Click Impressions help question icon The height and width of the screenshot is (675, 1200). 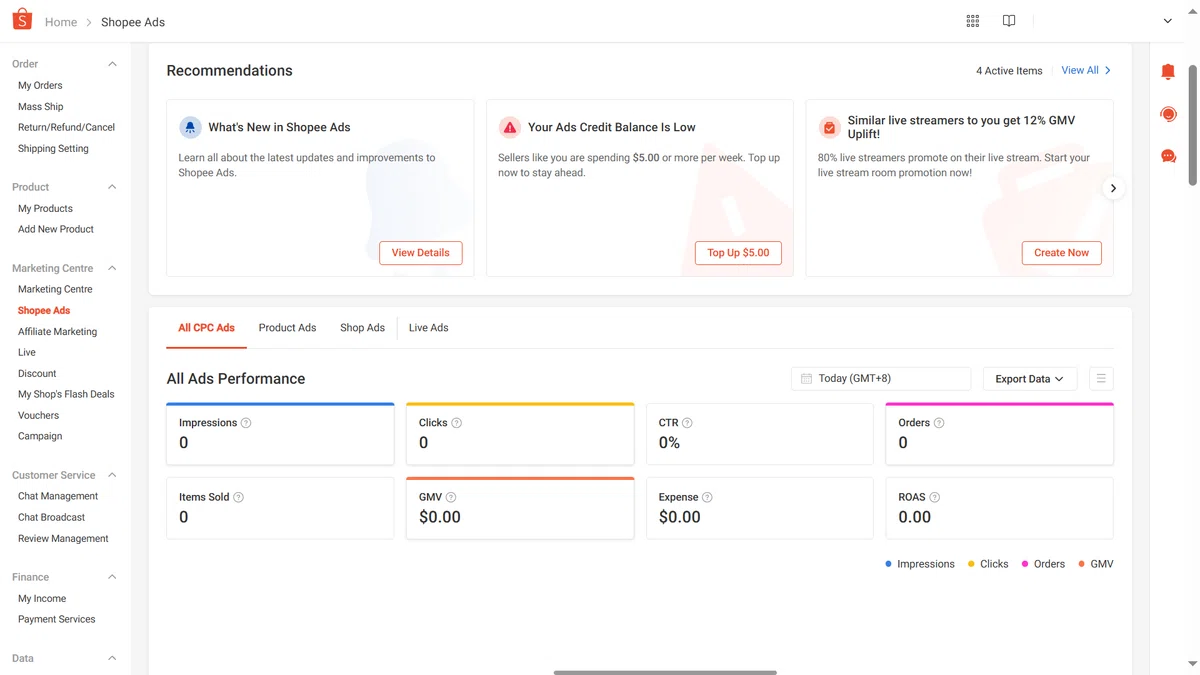point(246,423)
